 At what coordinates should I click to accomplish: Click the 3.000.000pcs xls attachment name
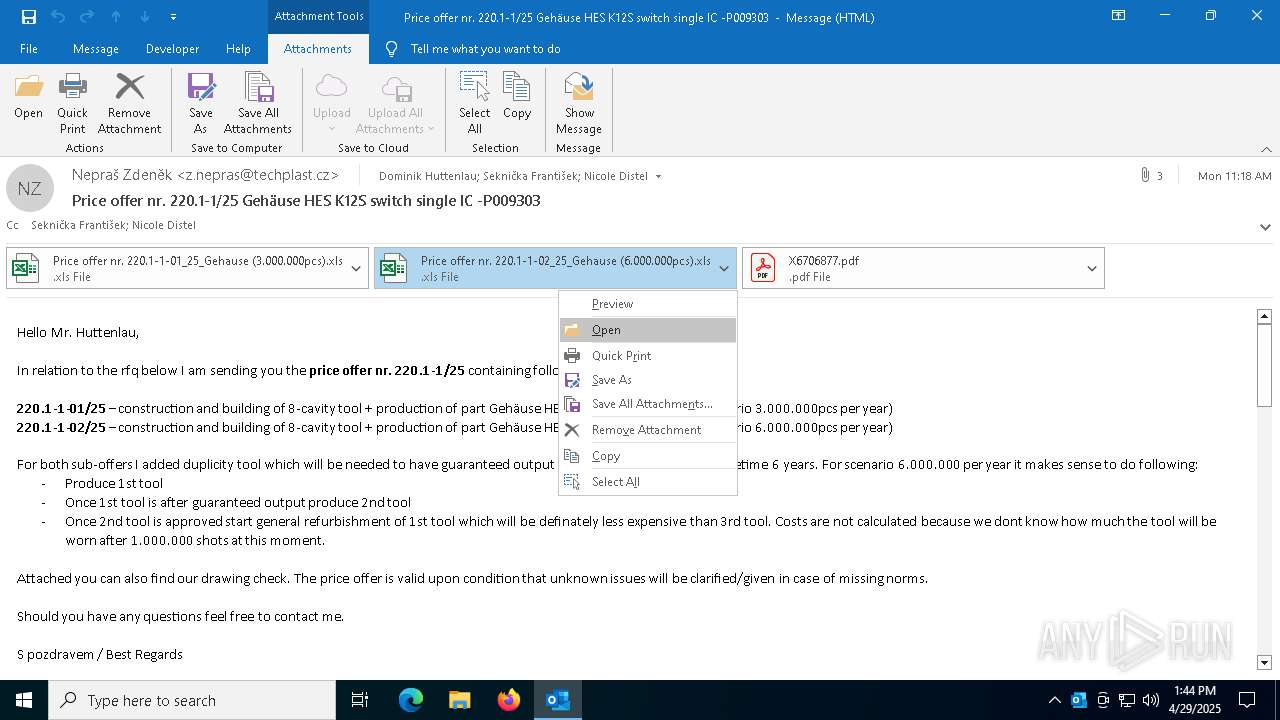[x=198, y=261]
